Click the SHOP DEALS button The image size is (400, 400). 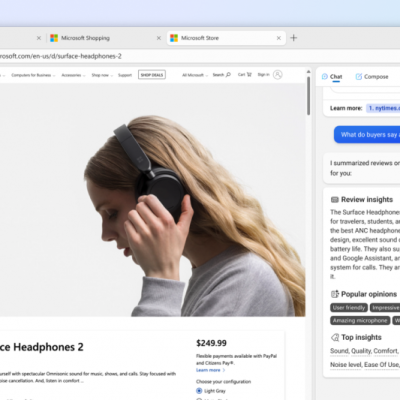coord(152,75)
